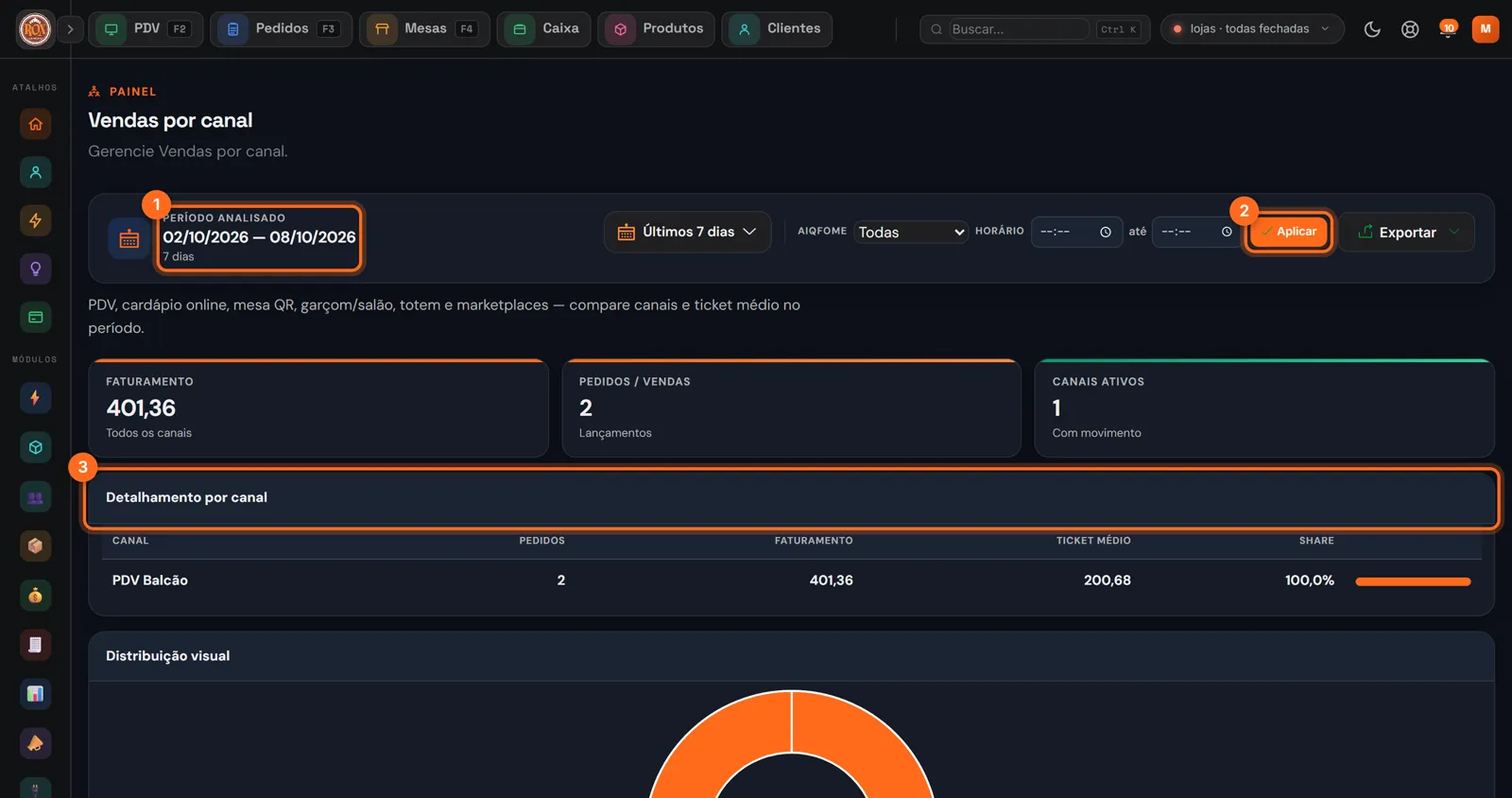Click the store logo at top-left

point(35,29)
